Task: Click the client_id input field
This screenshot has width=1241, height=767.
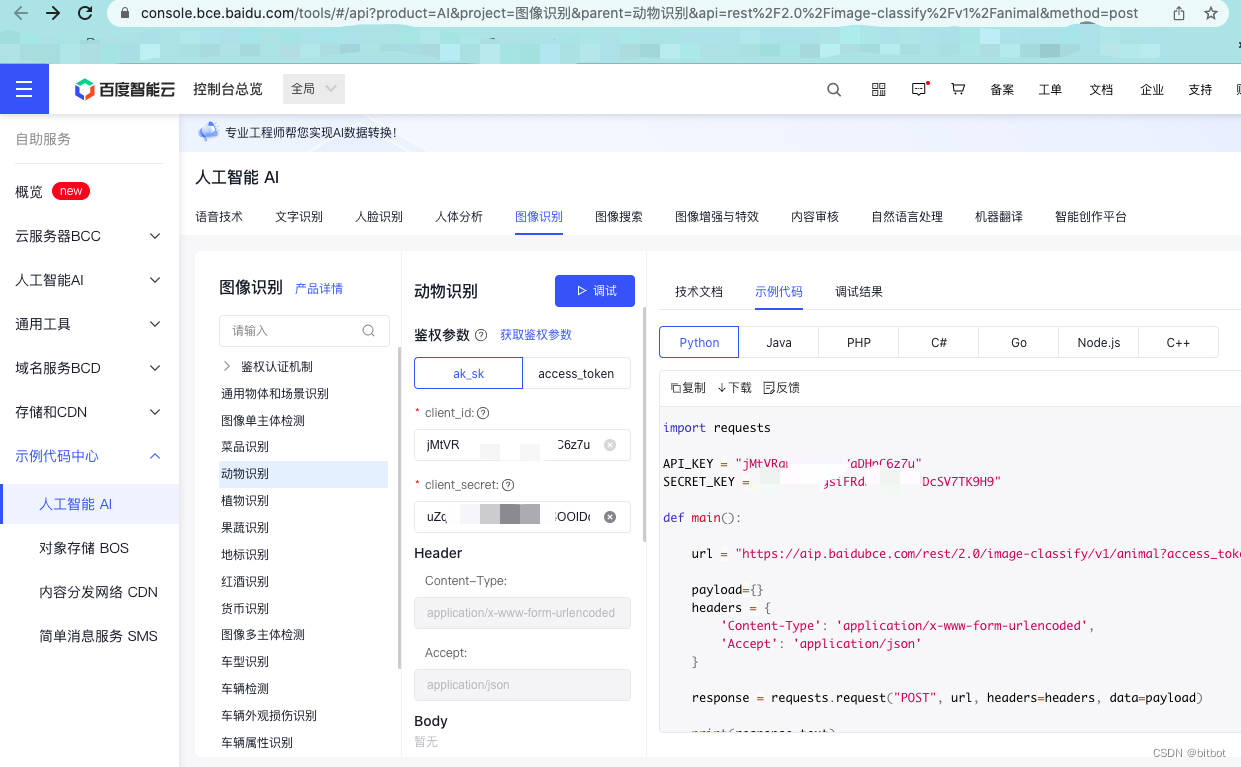Action: [x=522, y=445]
